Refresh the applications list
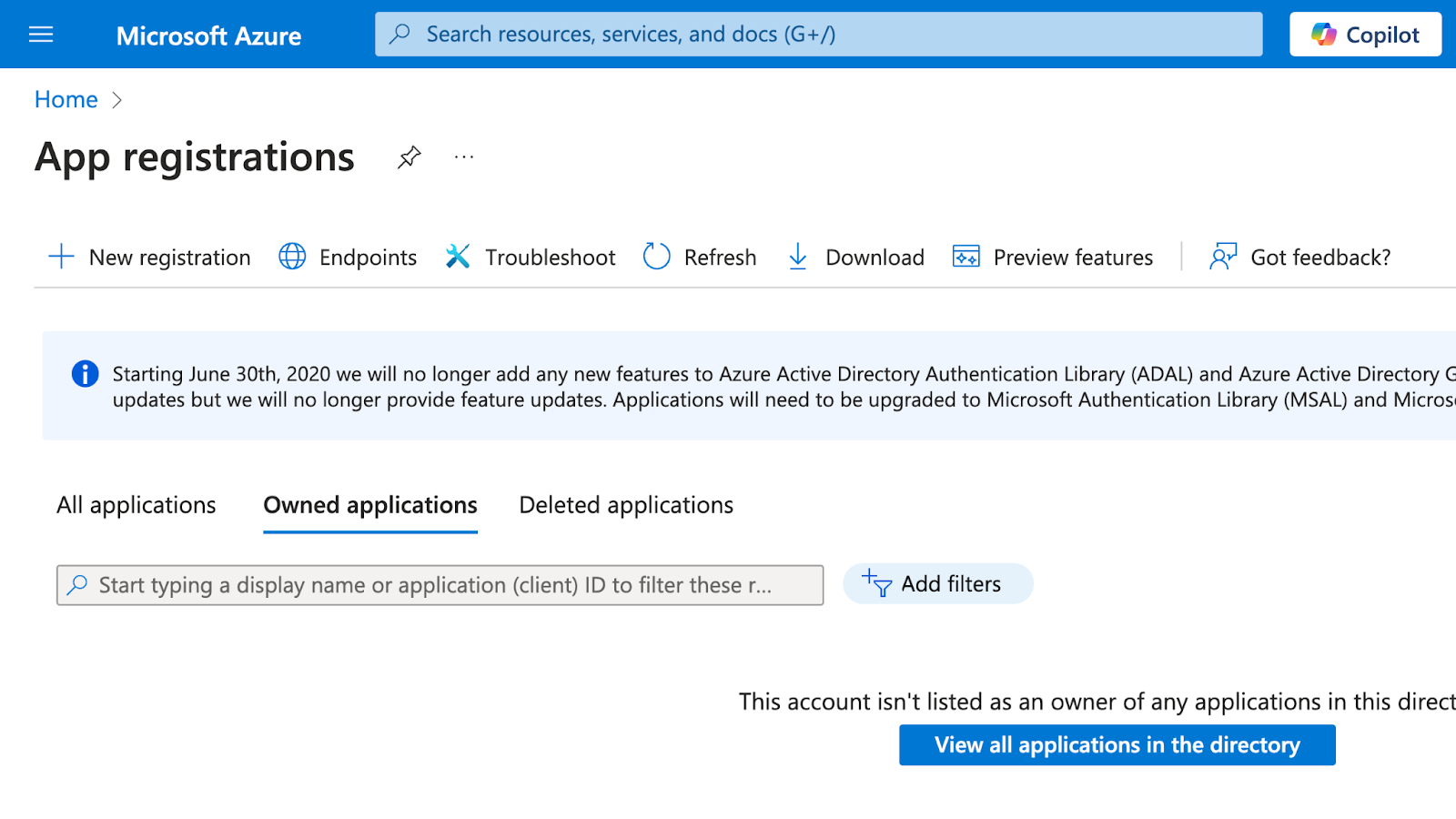The image size is (1456, 819). pyautogui.click(x=700, y=258)
